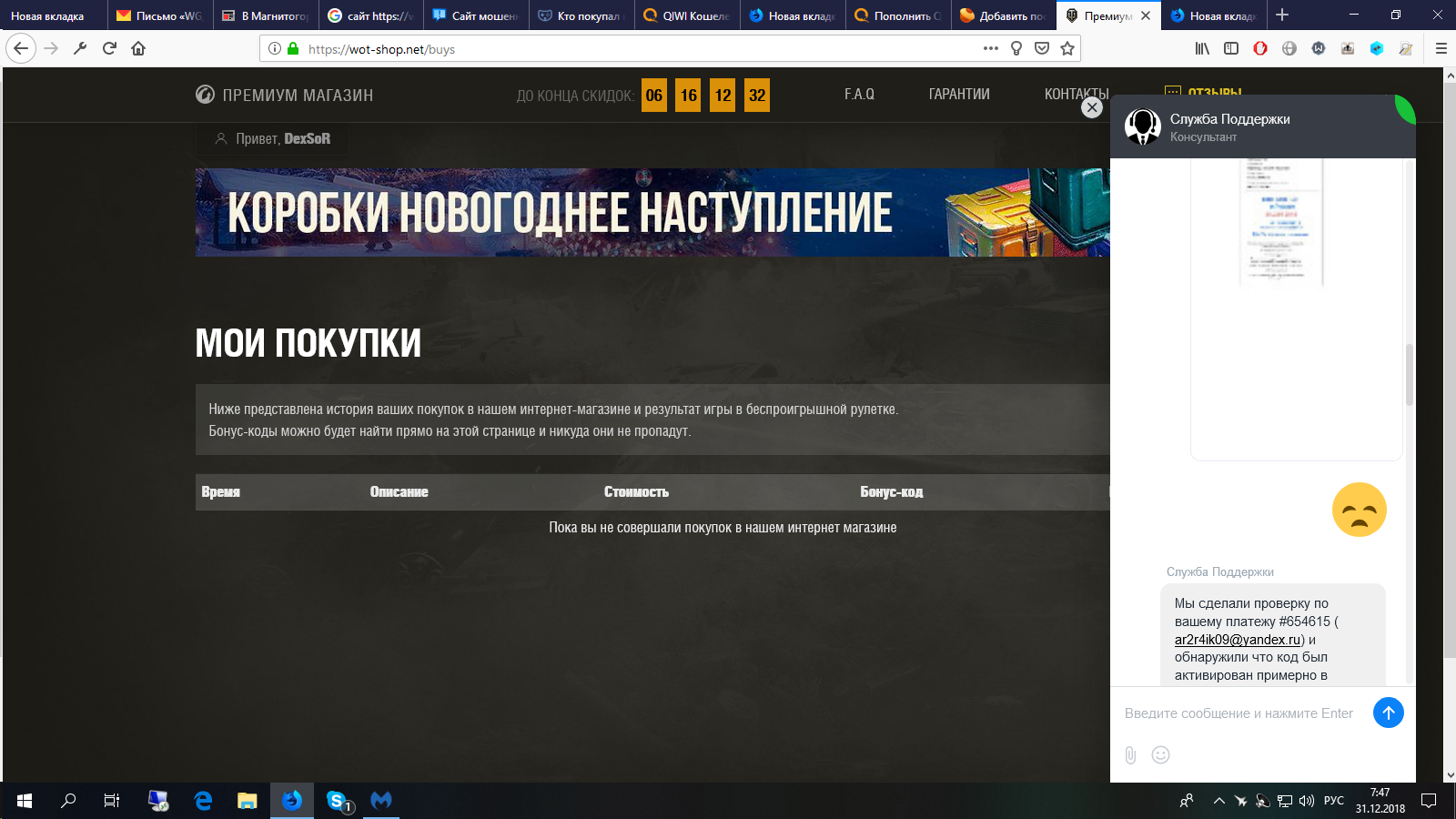
Task: Click the Коробки Новогоднее Наступление banner
Action: click(x=652, y=212)
